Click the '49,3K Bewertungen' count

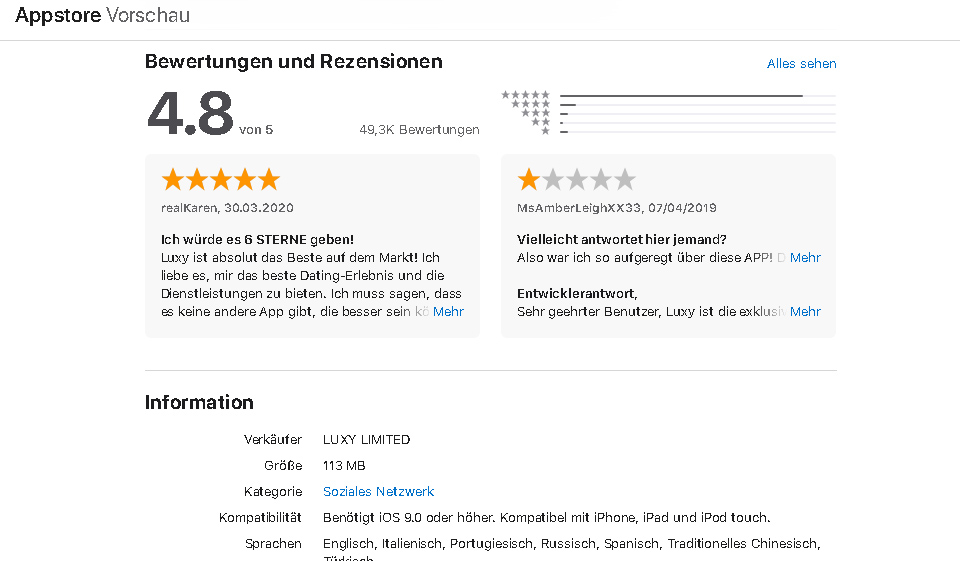coord(419,130)
